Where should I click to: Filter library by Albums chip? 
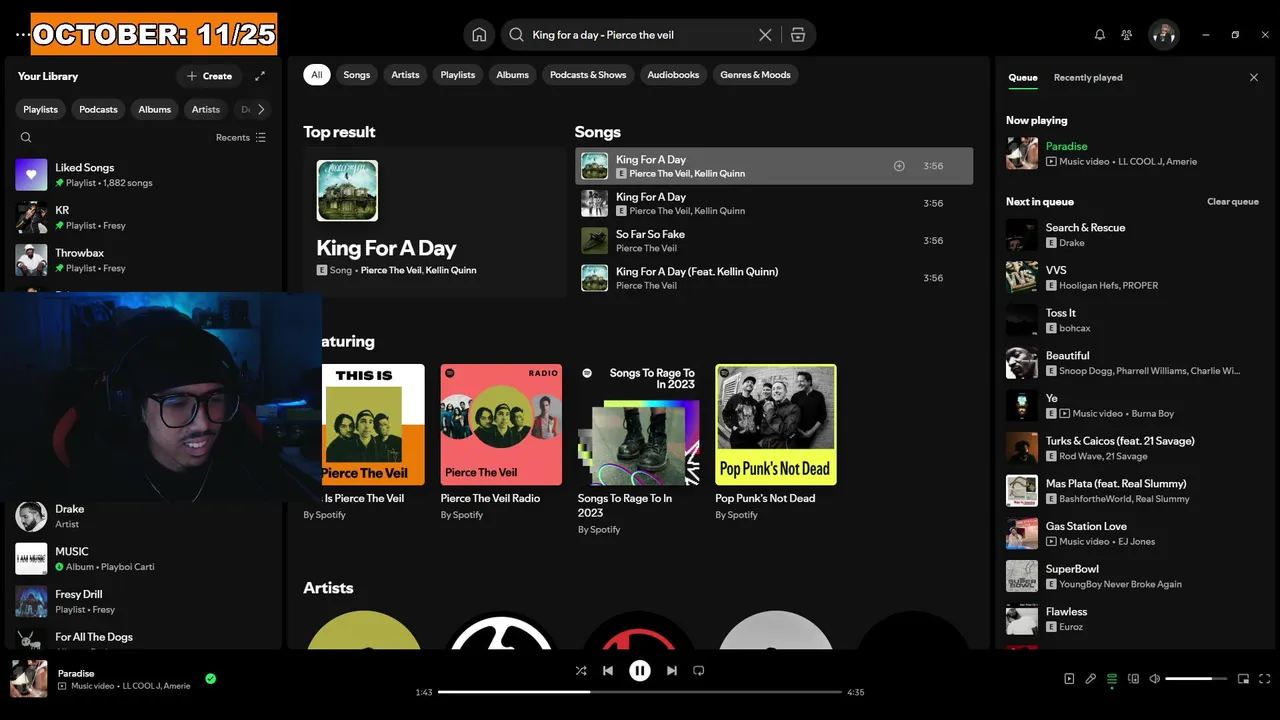154,110
